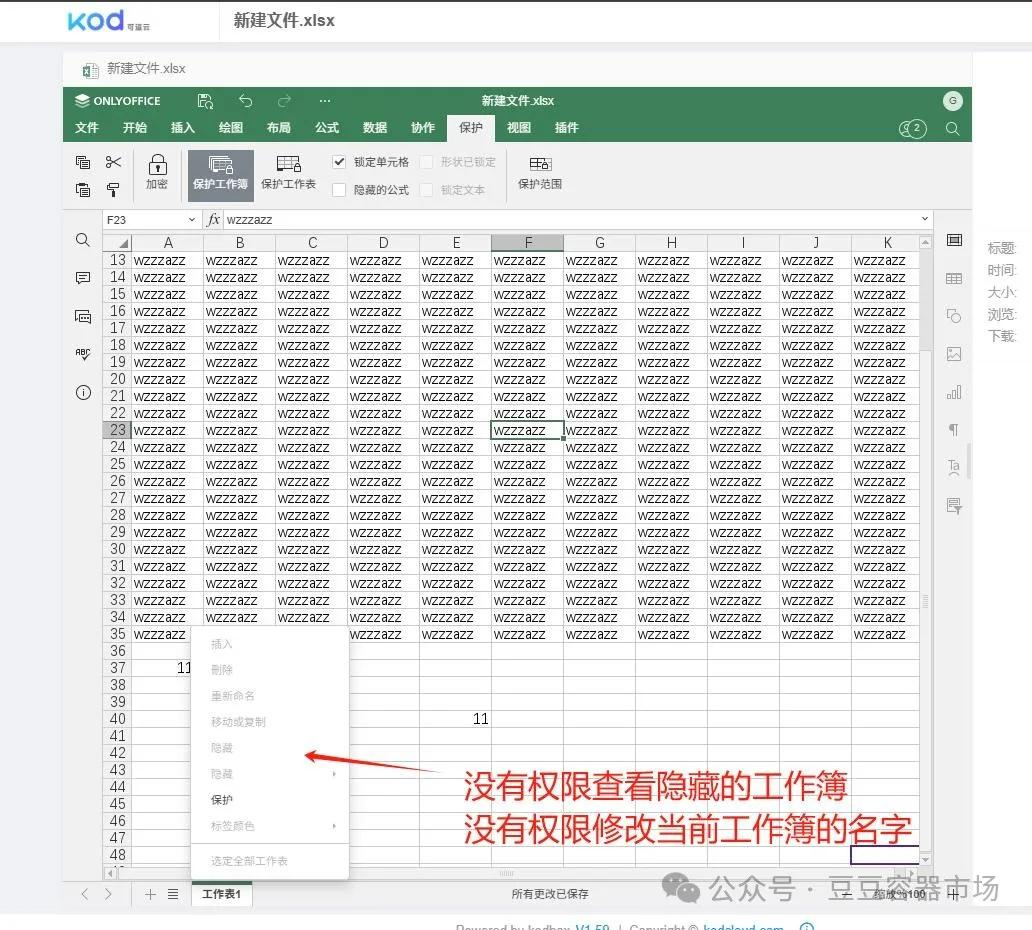Click the 加密 (Encrypt) lock button
This screenshot has height=930, width=1032.
157,172
